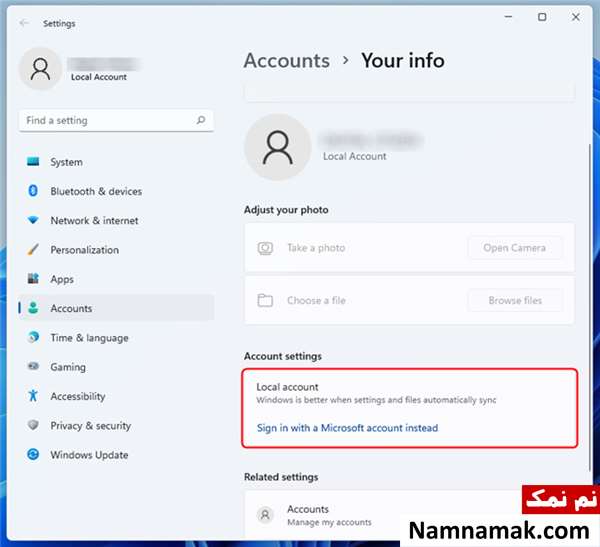Click the Windows Update sync icon

coord(33,454)
